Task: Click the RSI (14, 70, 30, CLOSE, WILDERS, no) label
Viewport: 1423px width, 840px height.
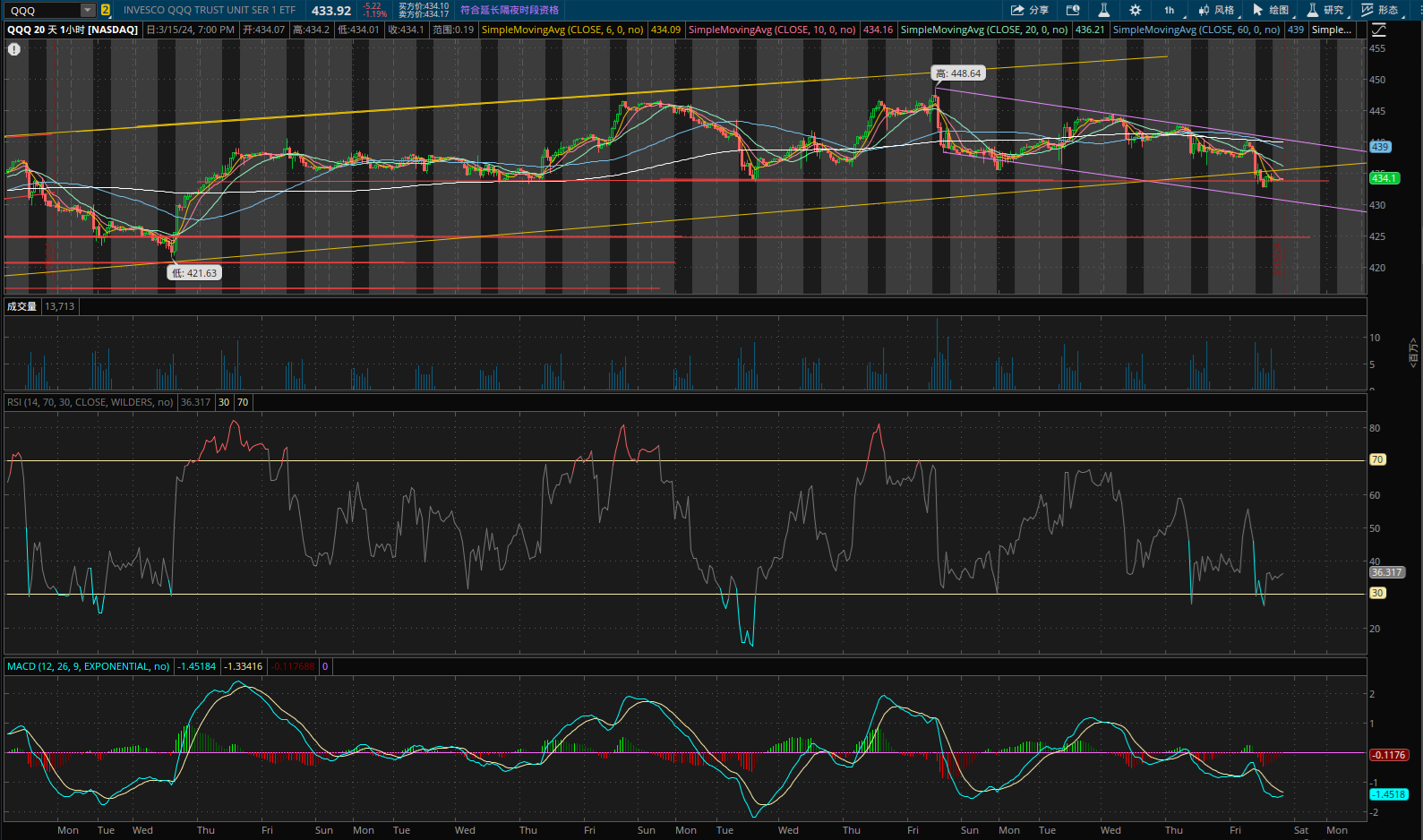Action: [90, 402]
